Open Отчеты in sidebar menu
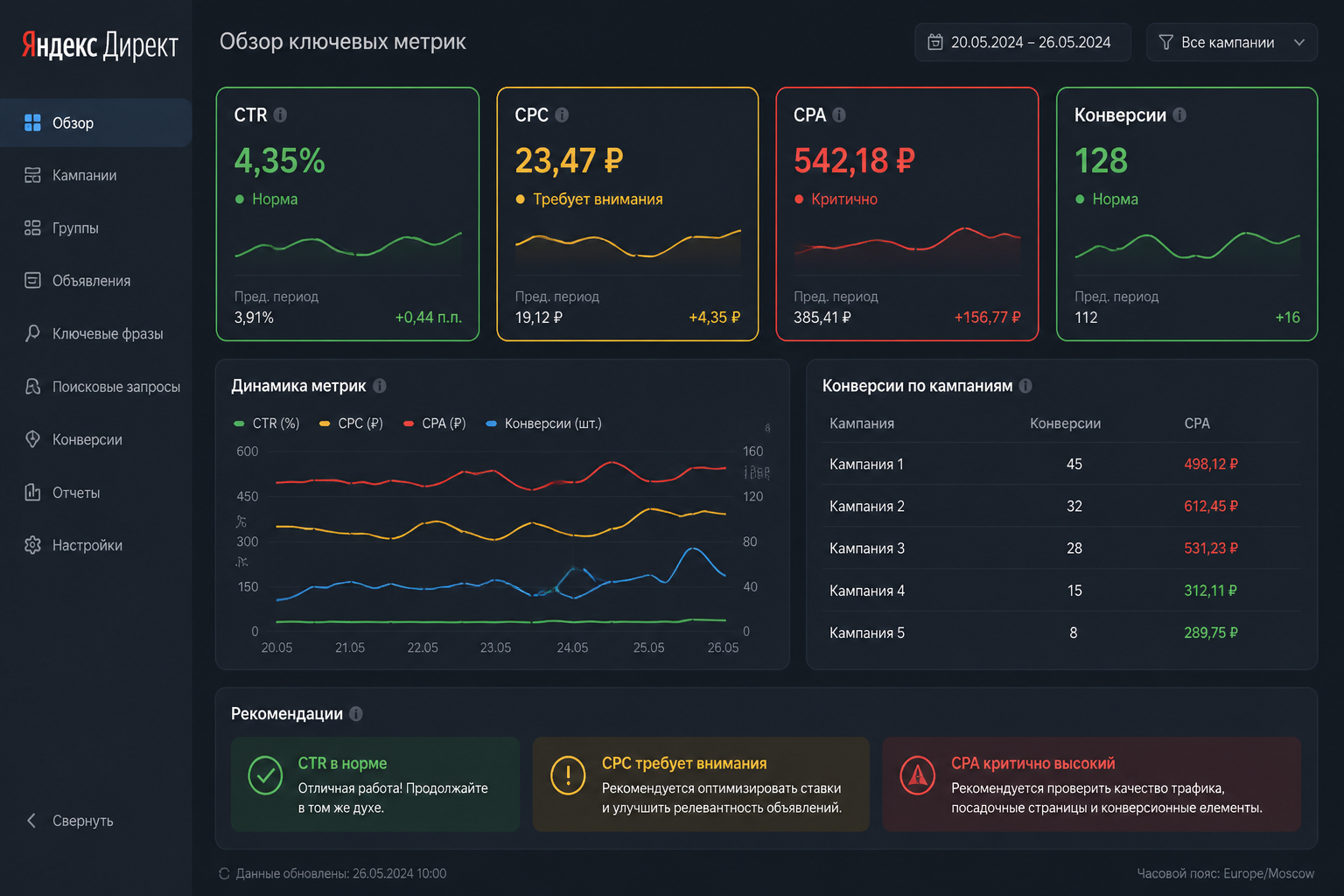The height and width of the screenshot is (896, 1344). [x=96, y=492]
